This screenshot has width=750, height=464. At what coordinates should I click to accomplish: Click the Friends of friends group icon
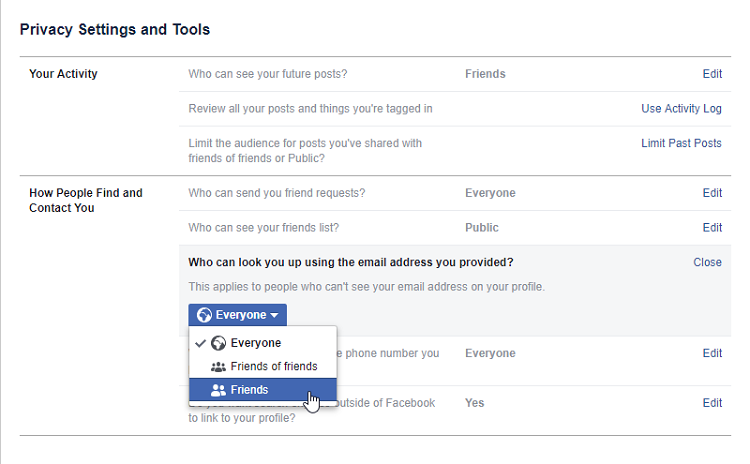218,367
